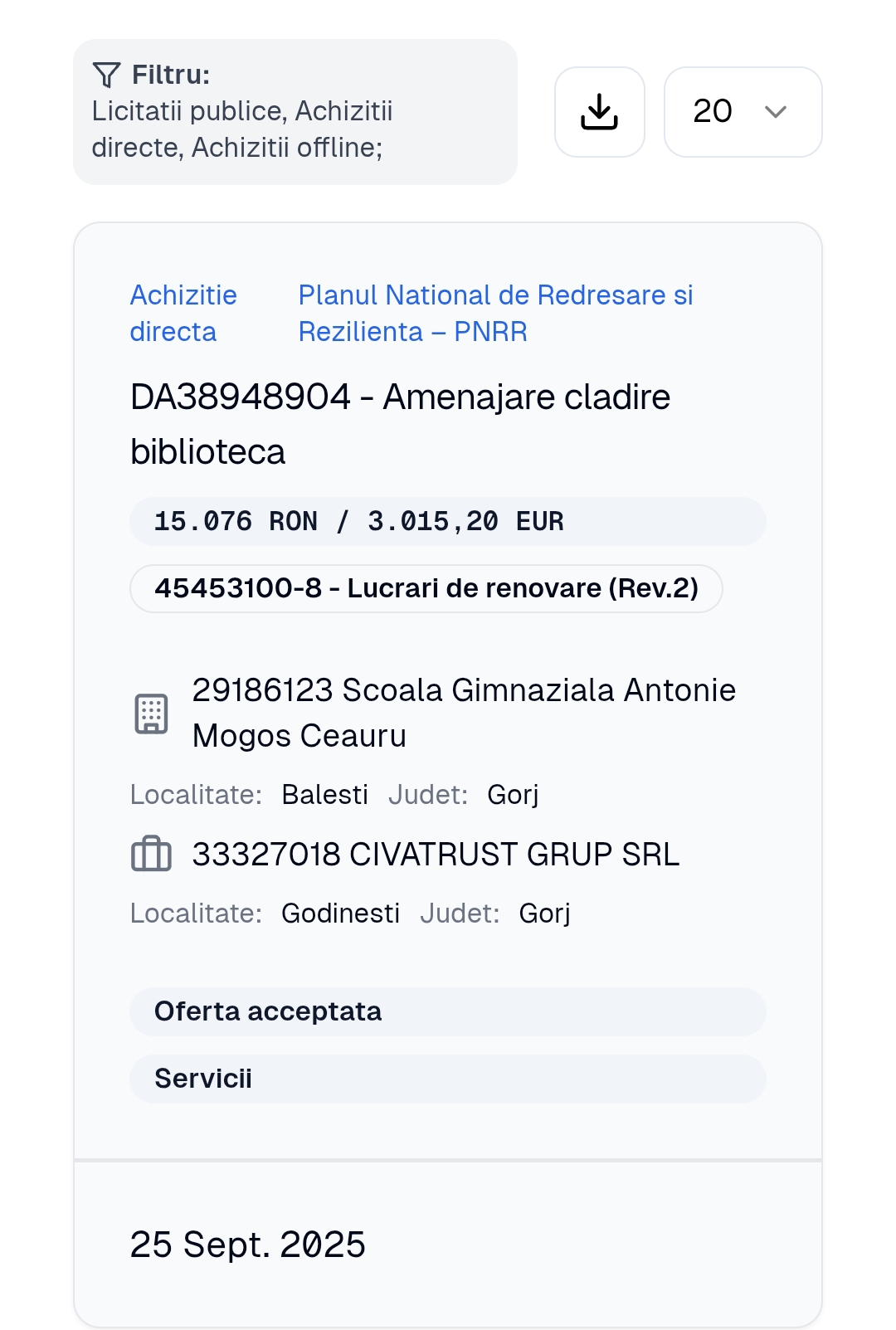Click the 25 Sept. 2025 date

click(247, 1245)
